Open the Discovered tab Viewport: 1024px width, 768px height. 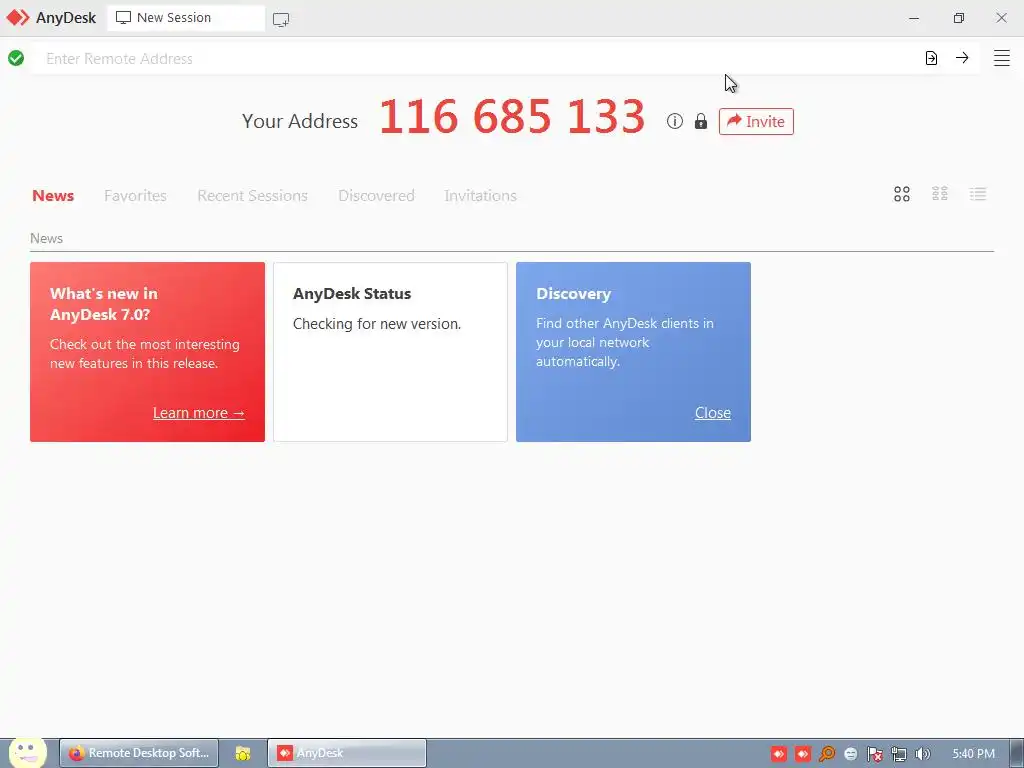tap(376, 195)
